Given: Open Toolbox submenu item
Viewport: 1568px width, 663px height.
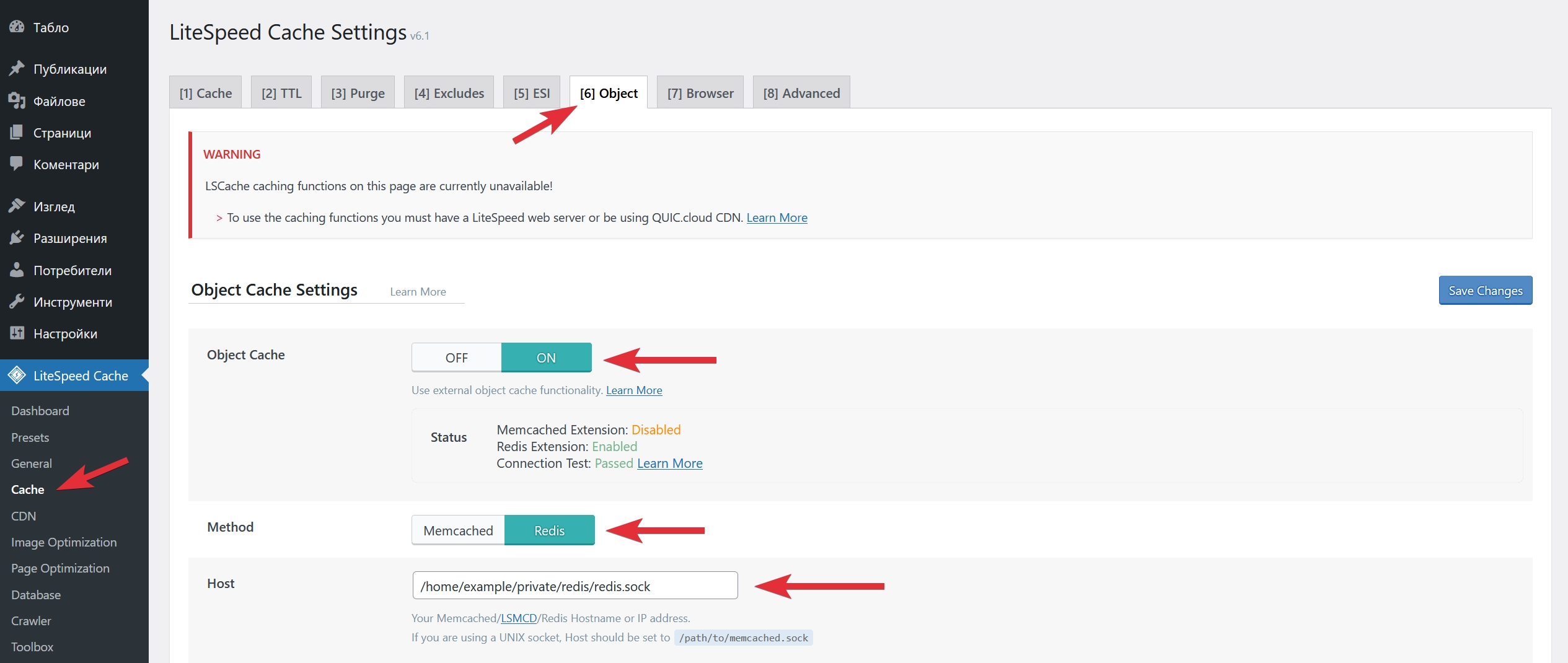Looking at the screenshot, I should pos(32,647).
